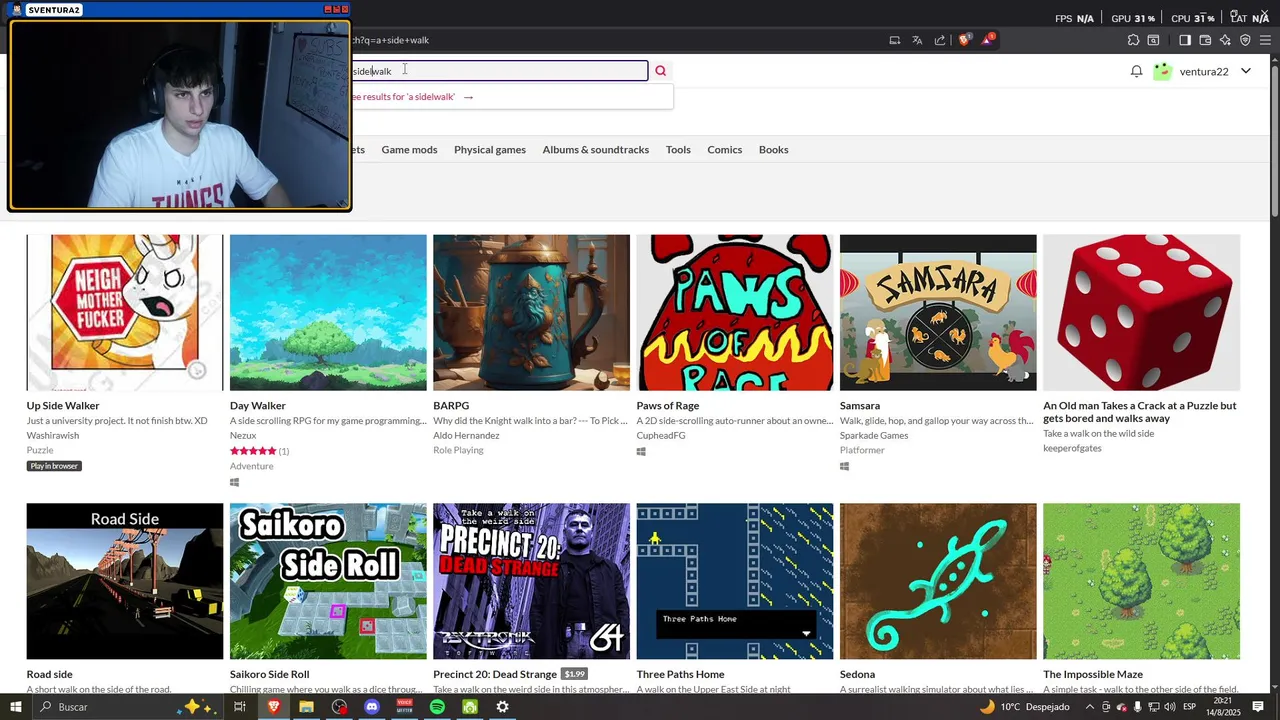Click into the site search field
Image resolution: width=1280 pixels, height=720 pixels.
pos(500,71)
